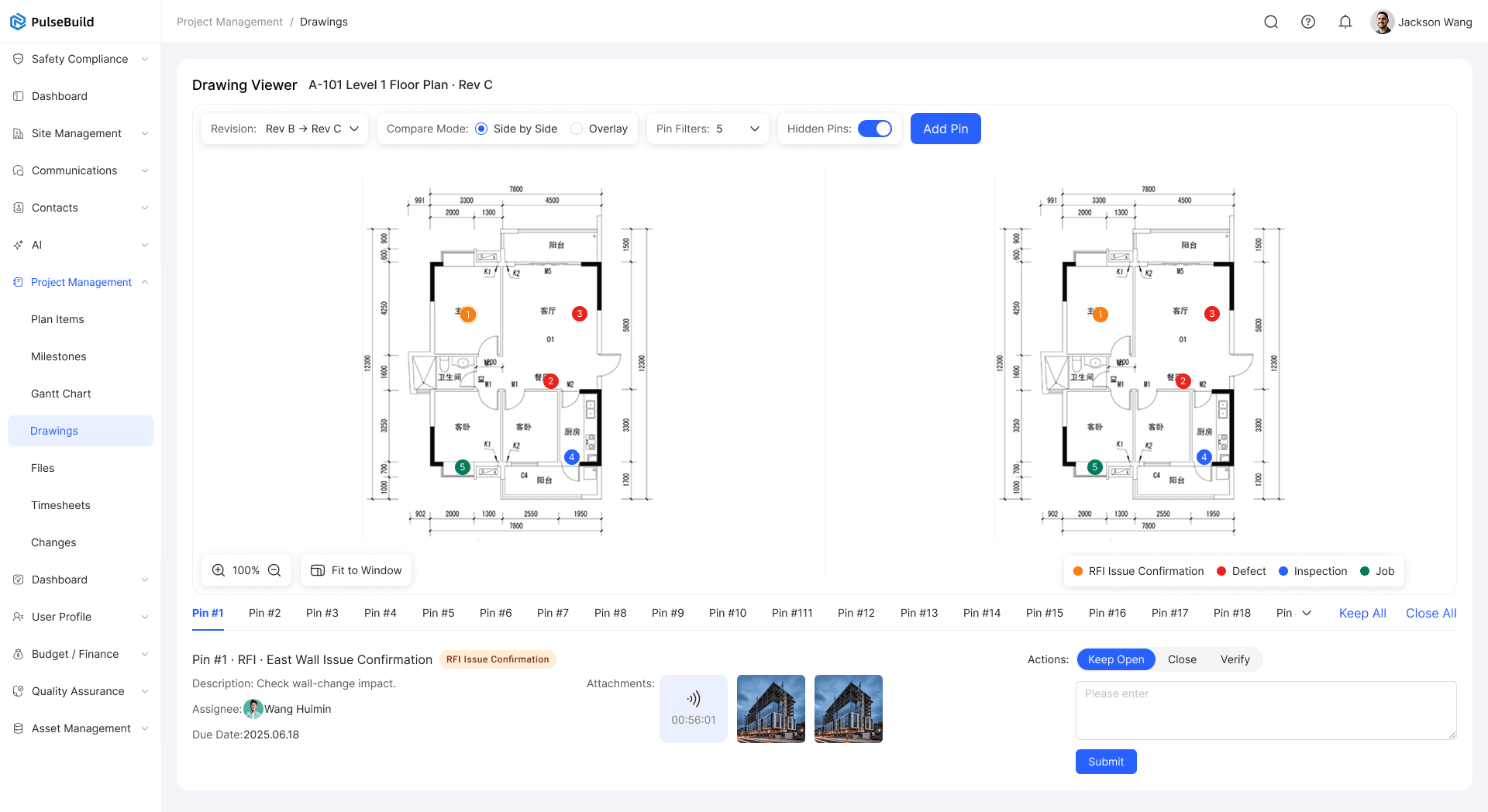Switch to the Pin #5 tab
The width and height of the screenshot is (1488, 812).
tap(438, 613)
